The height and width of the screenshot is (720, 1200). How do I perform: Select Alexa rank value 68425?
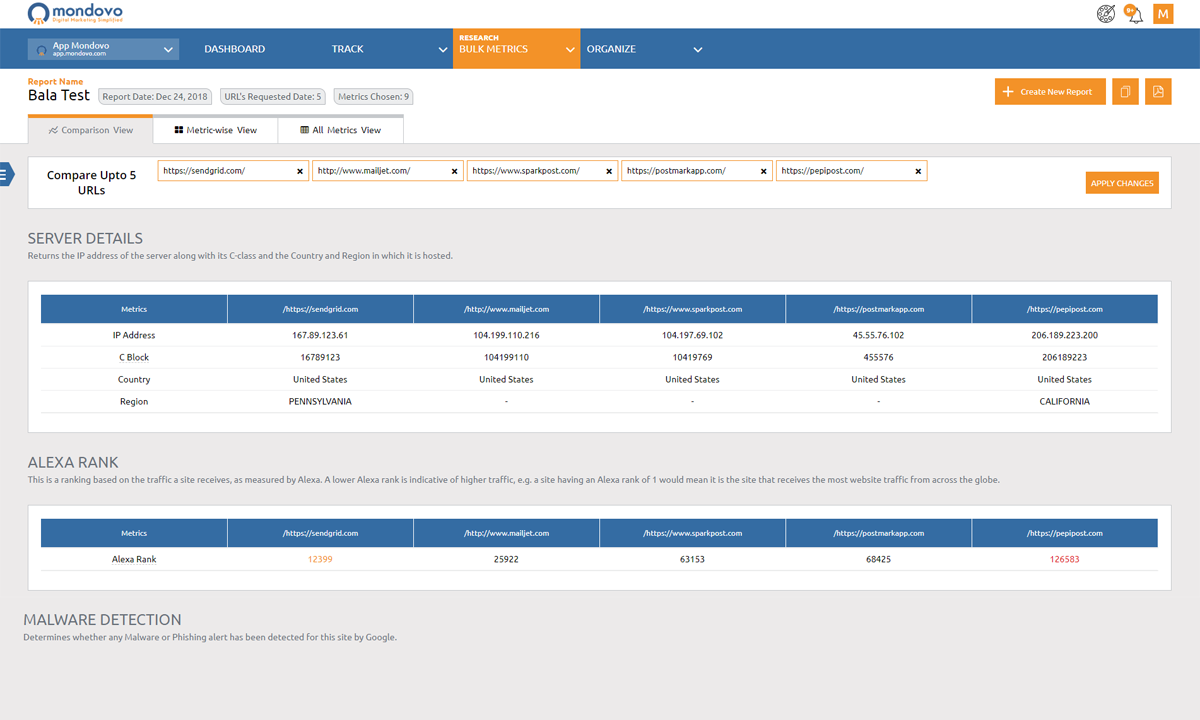coord(878,559)
